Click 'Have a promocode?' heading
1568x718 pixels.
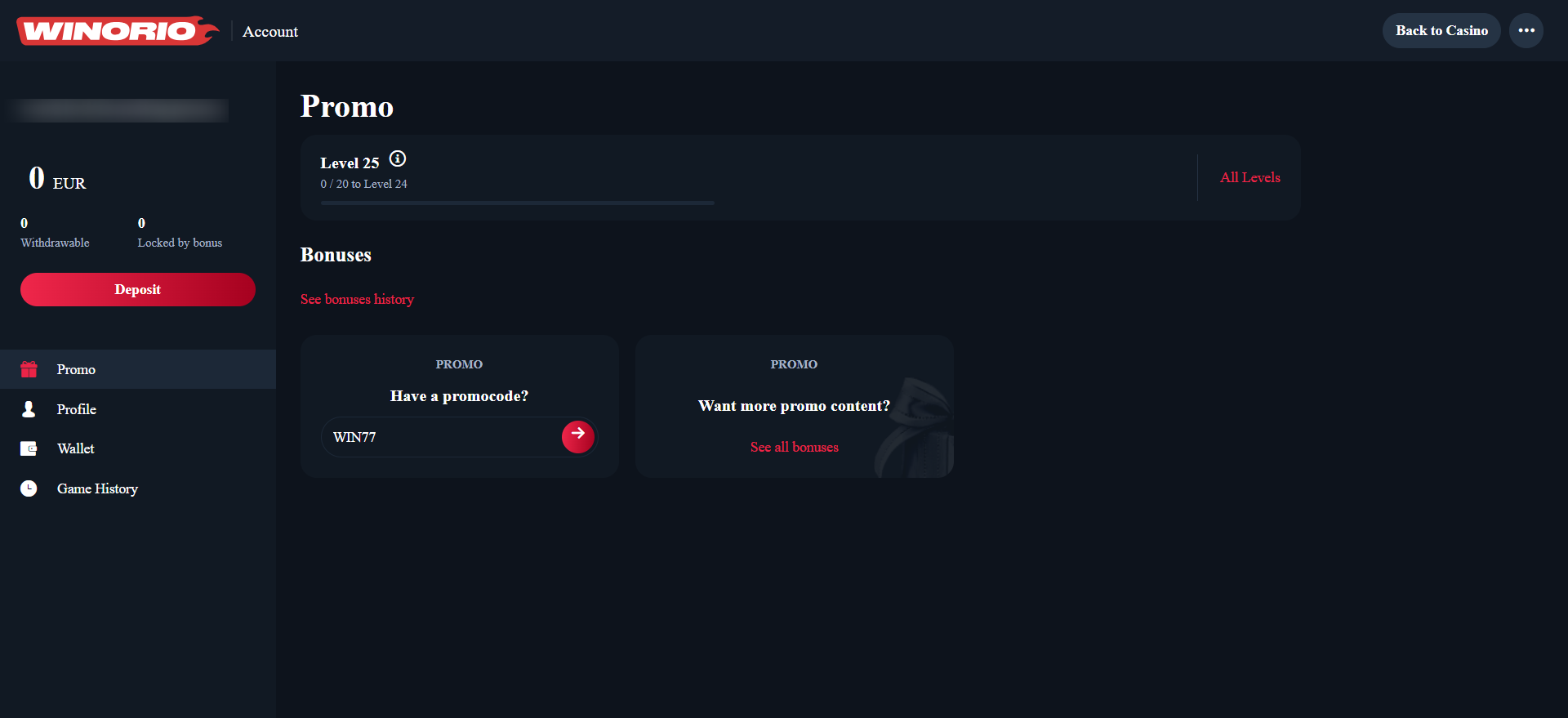[x=459, y=396]
